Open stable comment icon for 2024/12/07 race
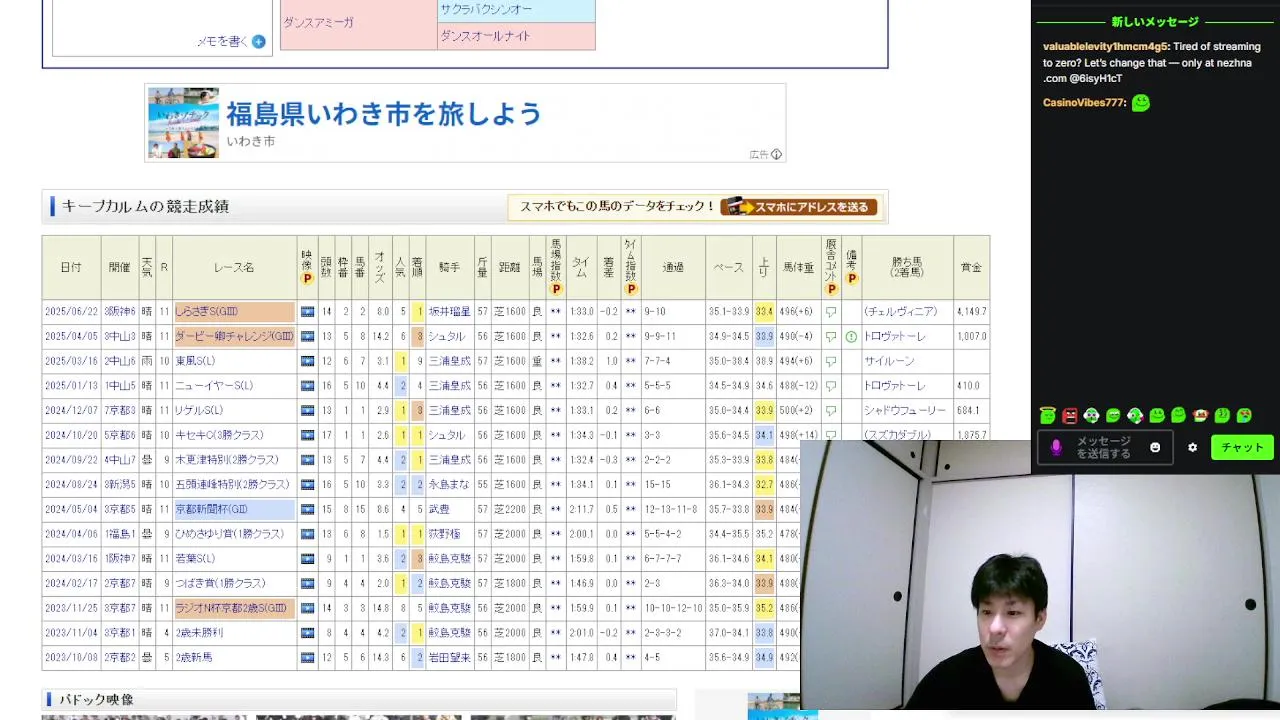Viewport: 1280px width, 720px height. click(x=831, y=411)
